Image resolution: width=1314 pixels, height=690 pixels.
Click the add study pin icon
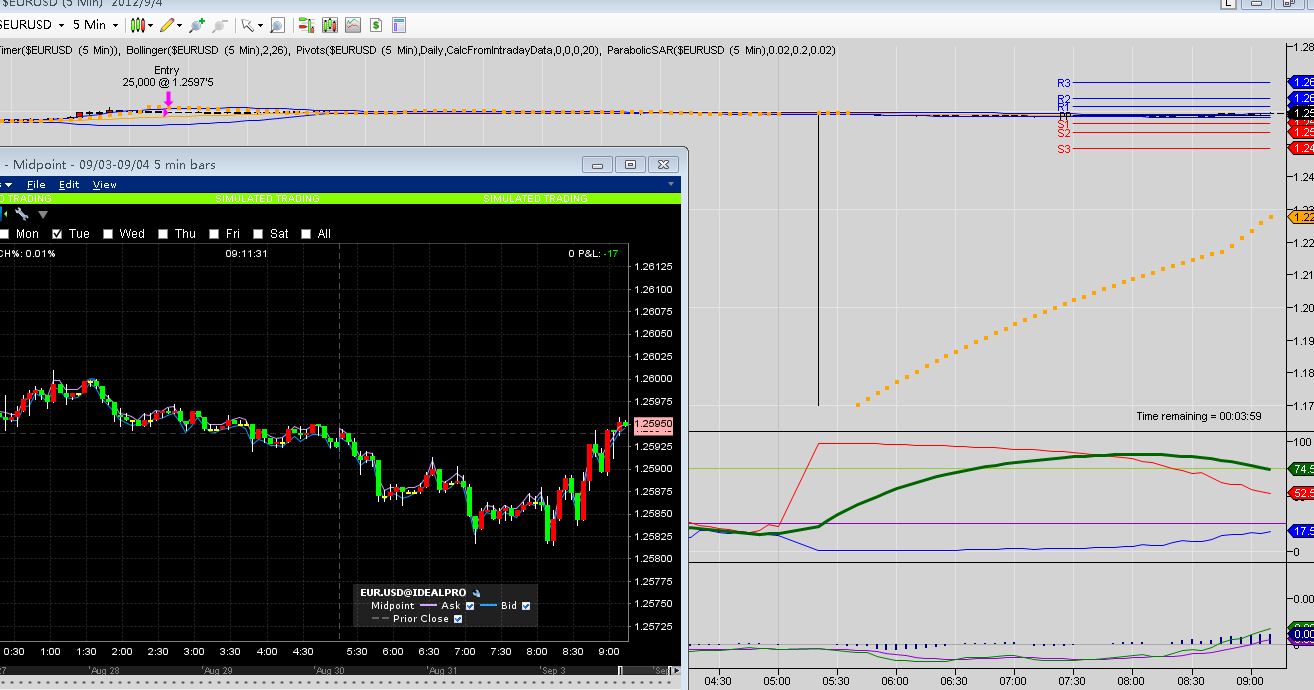click(197, 25)
